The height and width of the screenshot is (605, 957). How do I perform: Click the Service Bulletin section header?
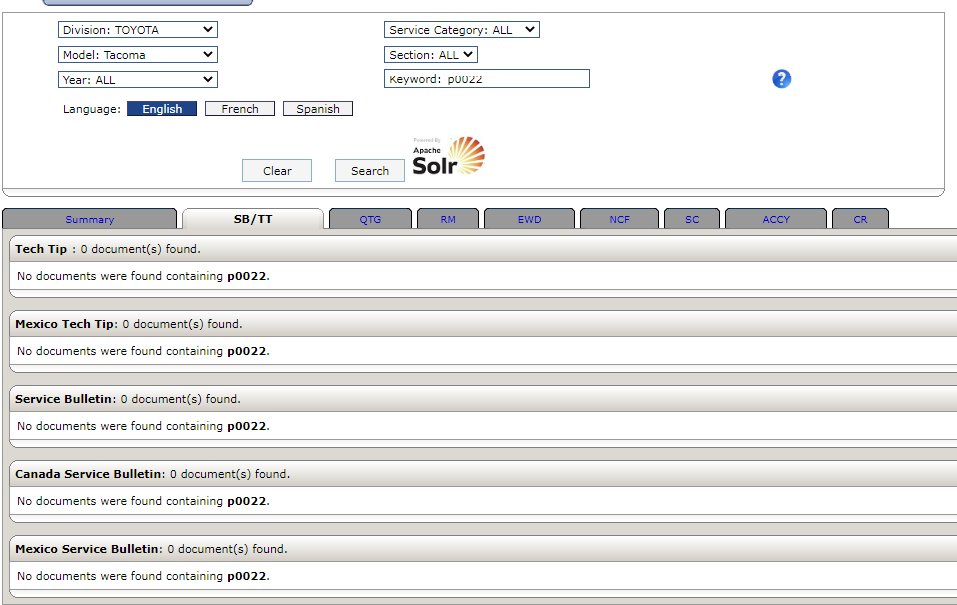coord(483,399)
